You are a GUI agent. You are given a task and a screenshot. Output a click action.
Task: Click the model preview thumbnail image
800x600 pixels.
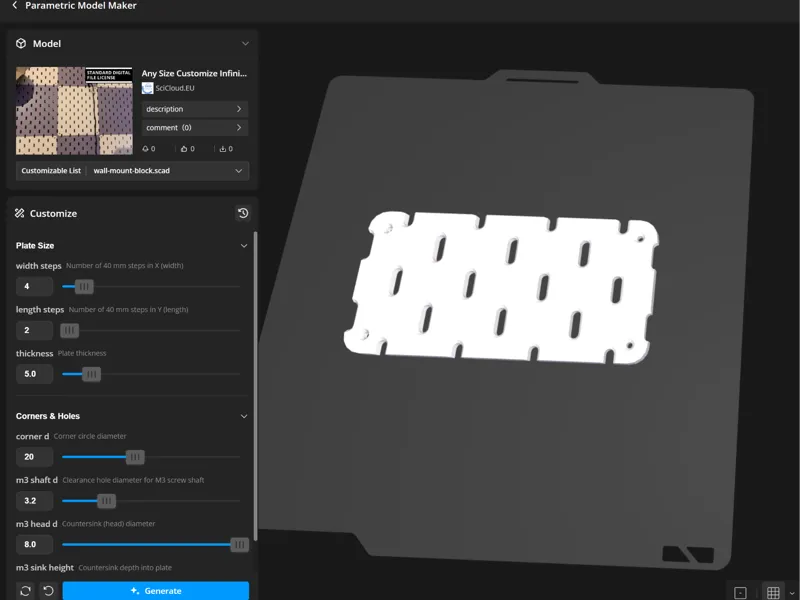[74, 111]
